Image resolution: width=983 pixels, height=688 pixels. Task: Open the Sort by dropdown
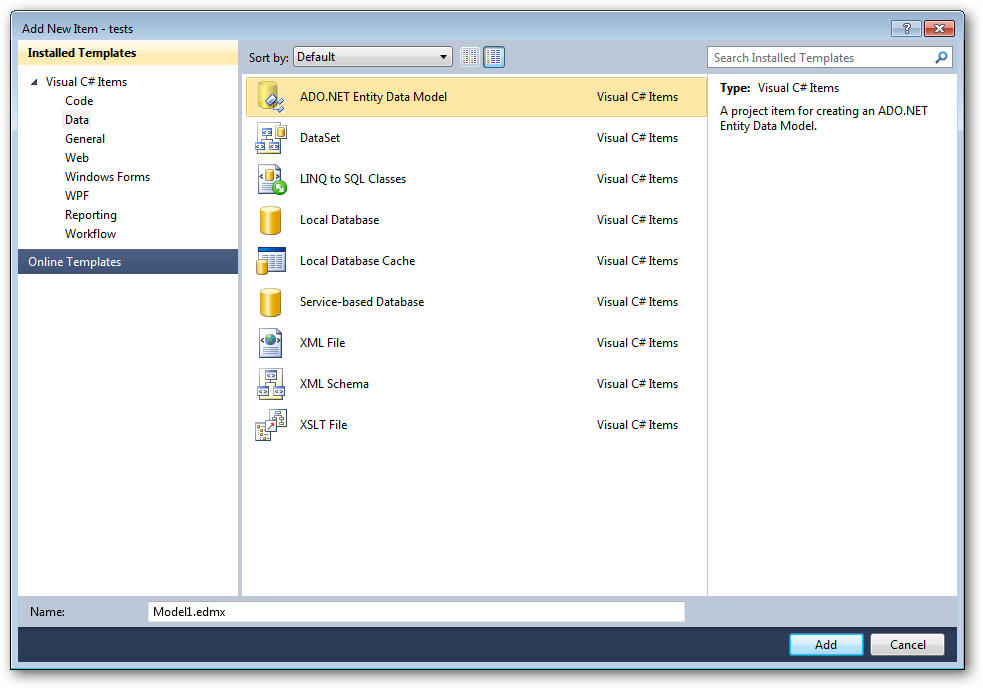(372, 57)
